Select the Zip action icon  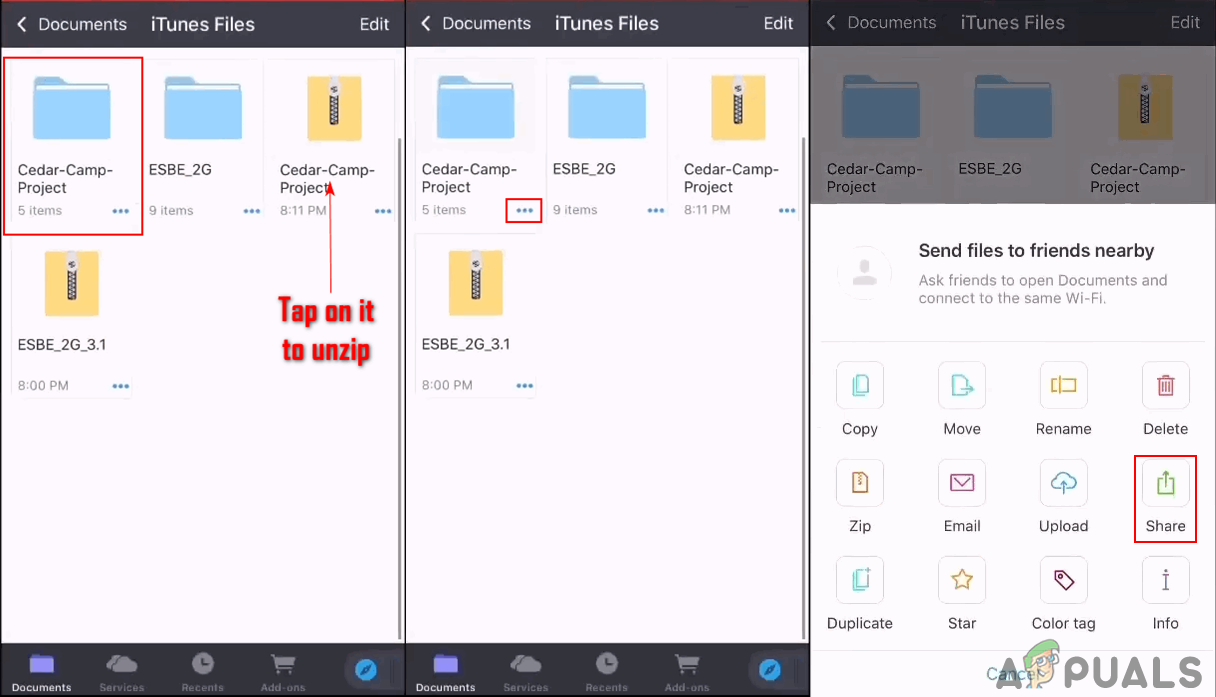859,483
